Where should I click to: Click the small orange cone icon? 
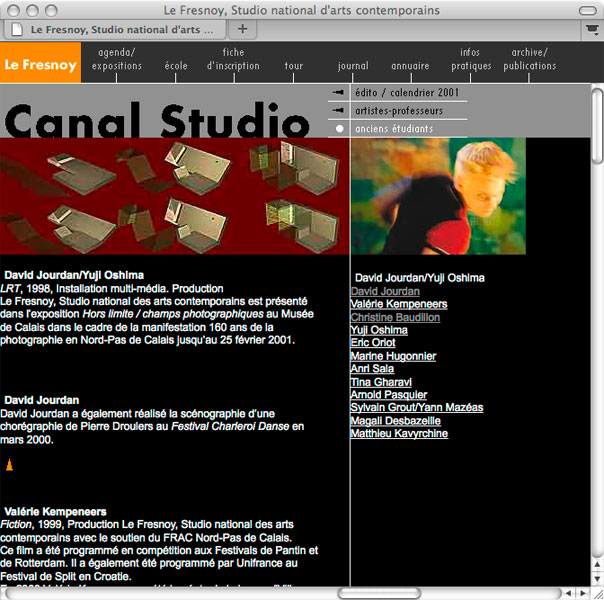[10, 465]
